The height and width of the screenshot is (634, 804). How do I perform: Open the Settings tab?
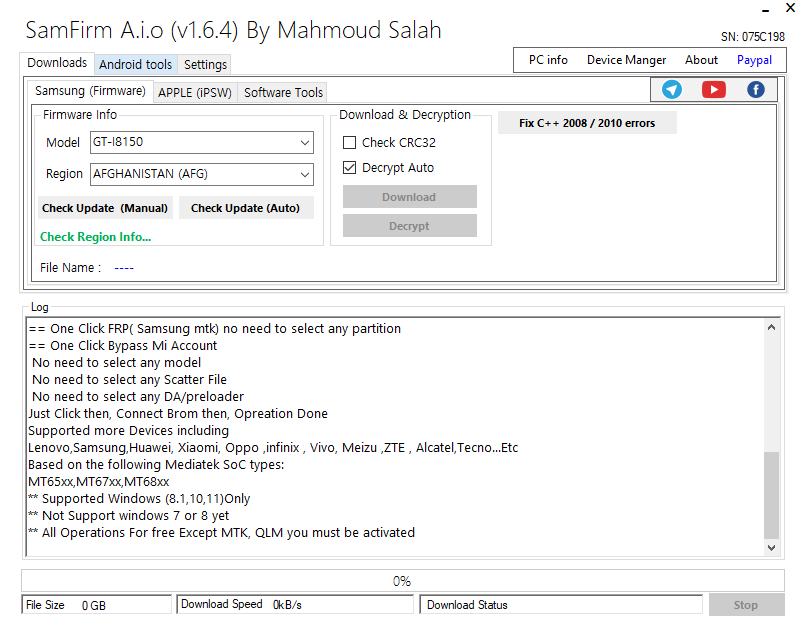click(205, 65)
